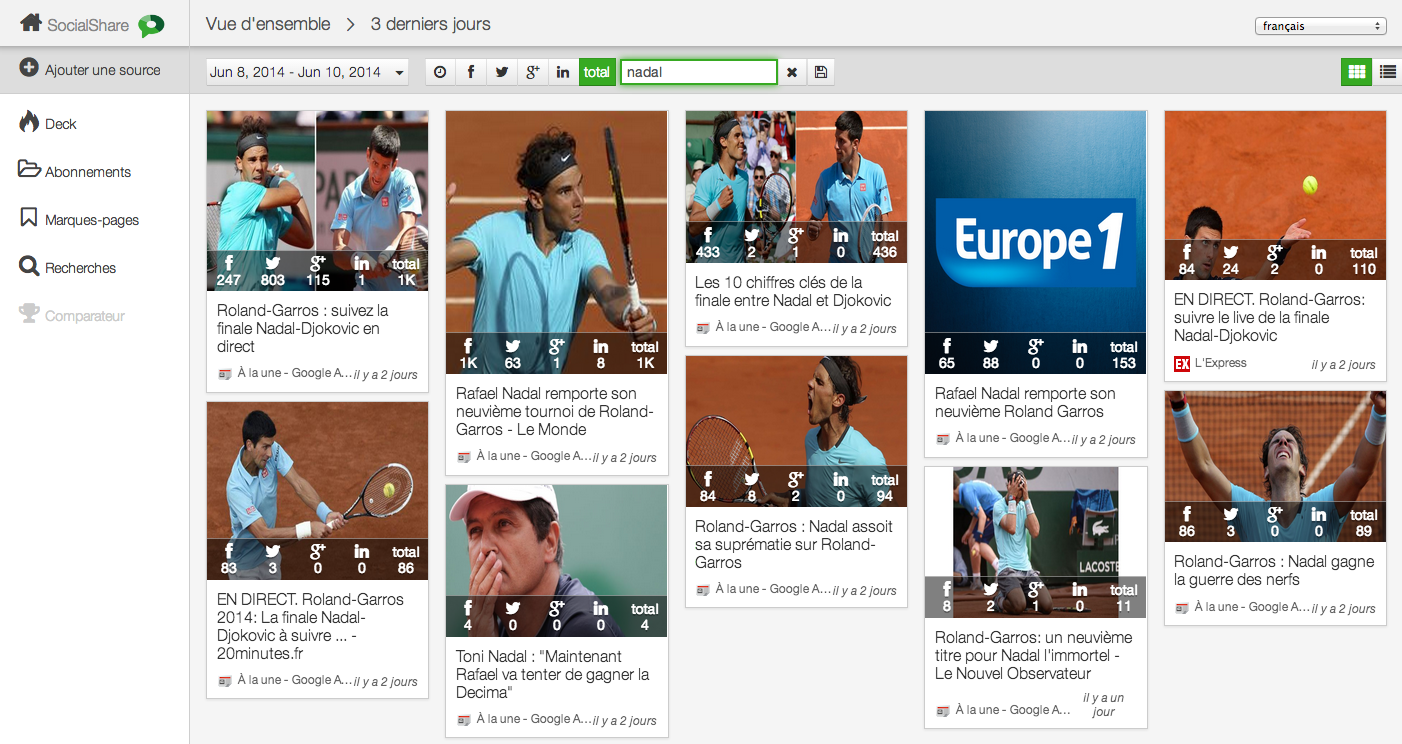Open article 'Roland-Garros : Nadal assoit sa suprématie'
This screenshot has height=744, width=1402.
tap(794, 544)
